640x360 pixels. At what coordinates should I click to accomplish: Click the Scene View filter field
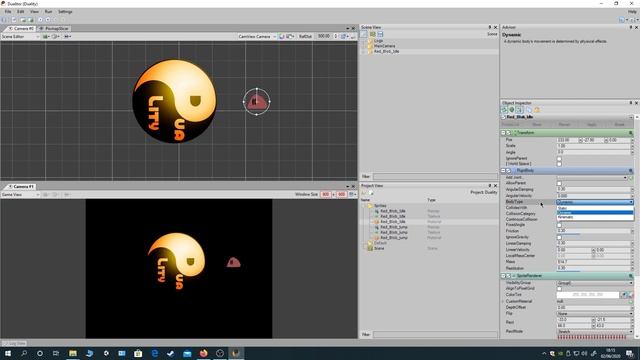[x=435, y=176]
